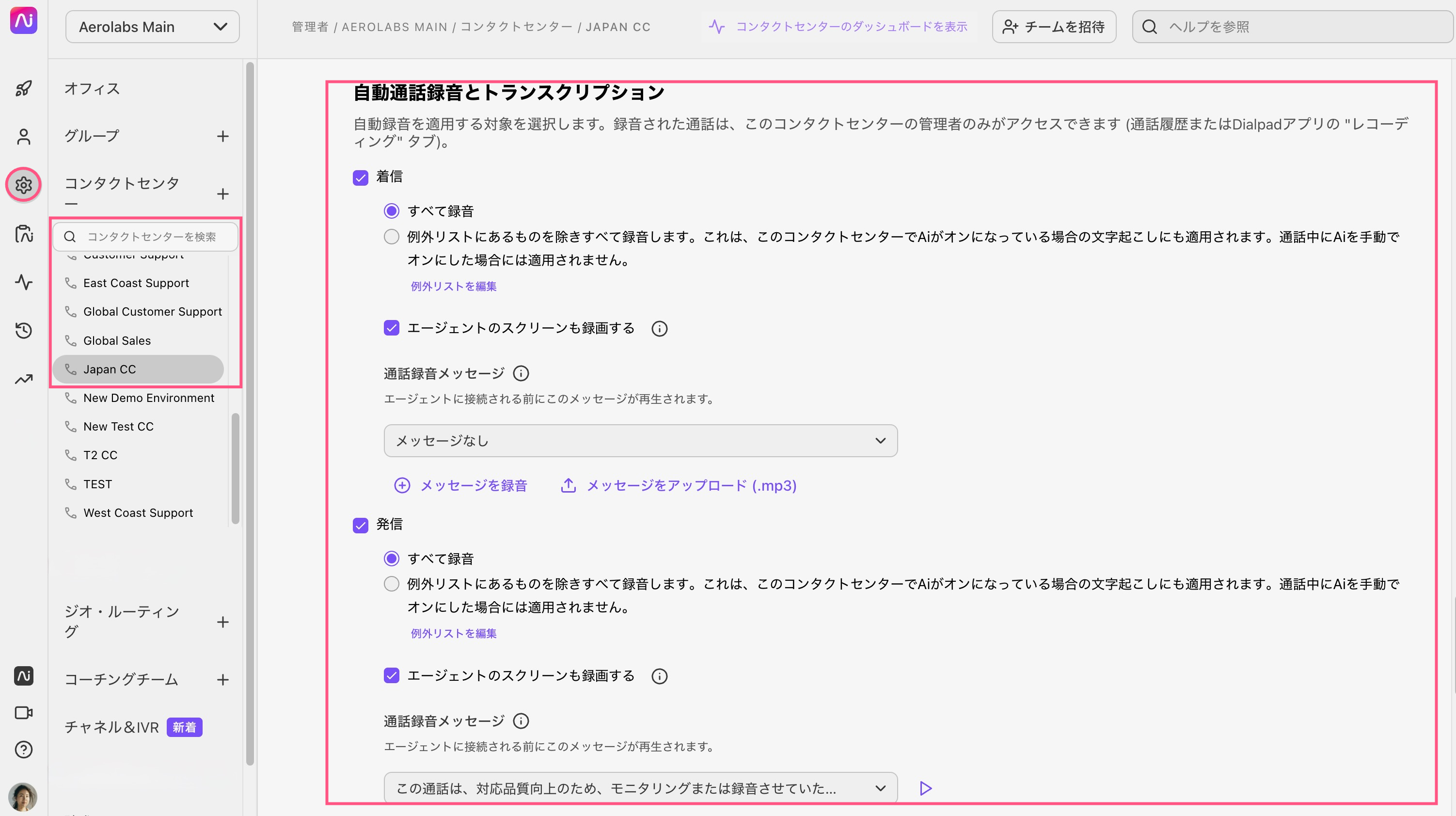Click the チームを招待 button
The image size is (1456, 816).
(1054, 27)
